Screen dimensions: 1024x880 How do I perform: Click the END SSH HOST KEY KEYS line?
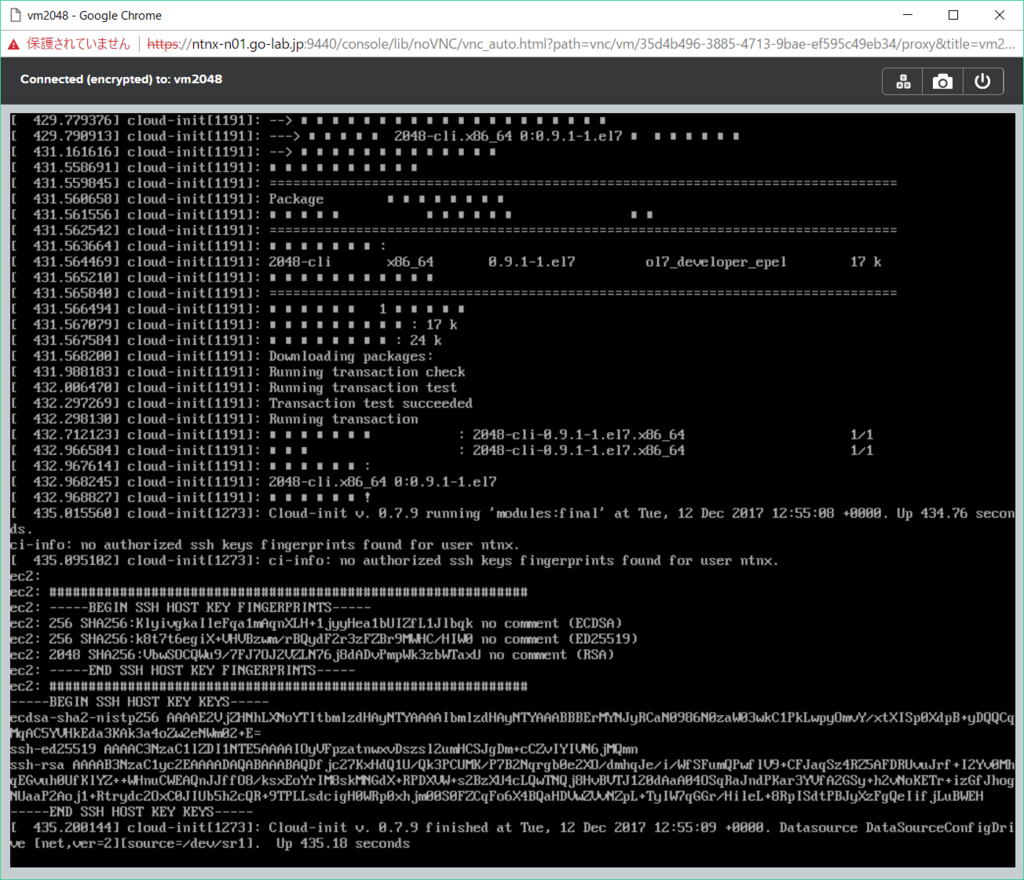click(x=131, y=812)
